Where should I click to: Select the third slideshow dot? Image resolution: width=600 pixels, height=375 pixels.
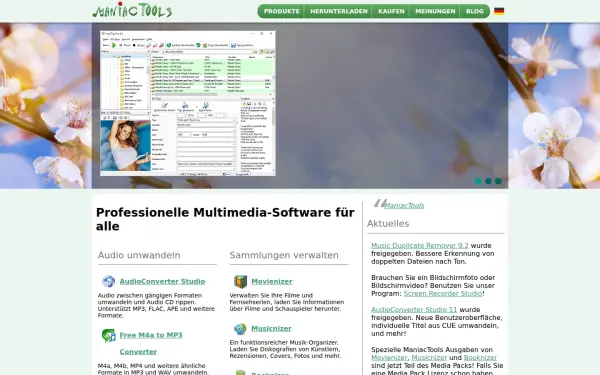tap(498, 181)
